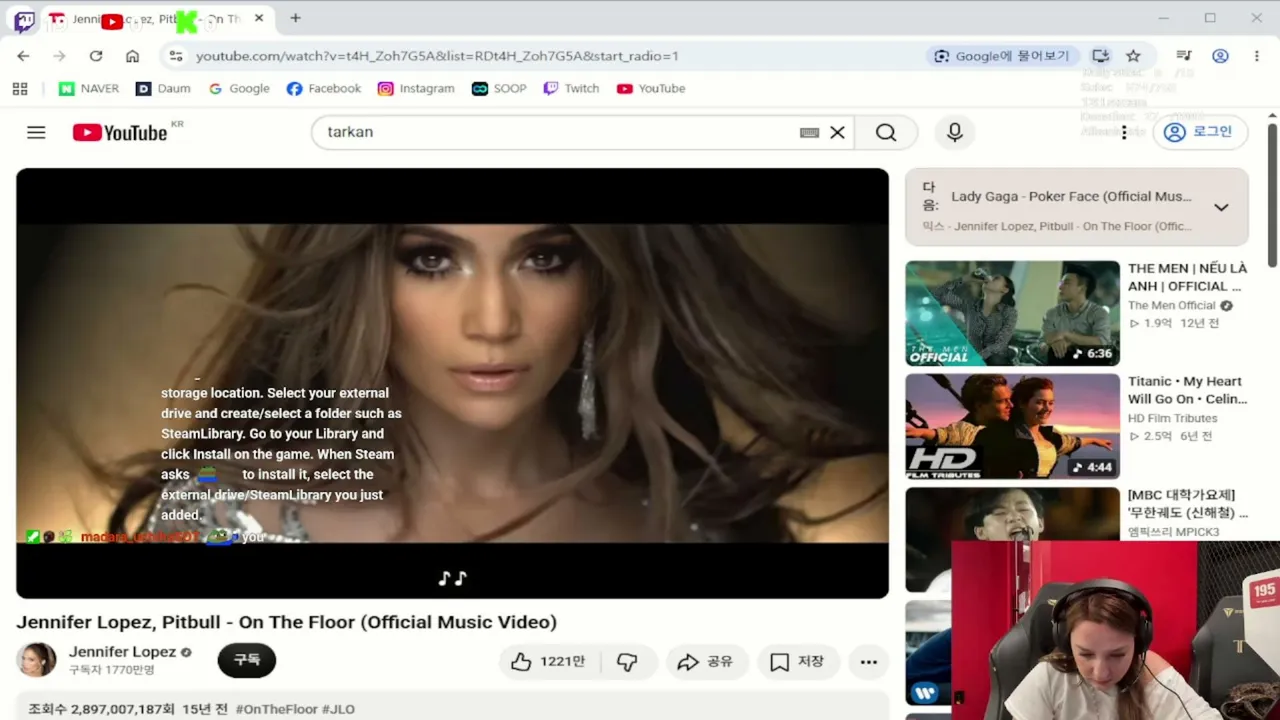Click THE MEN | NẾU LÀ ANH title
This screenshot has width=1280, height=720.
coord(1188,277)
